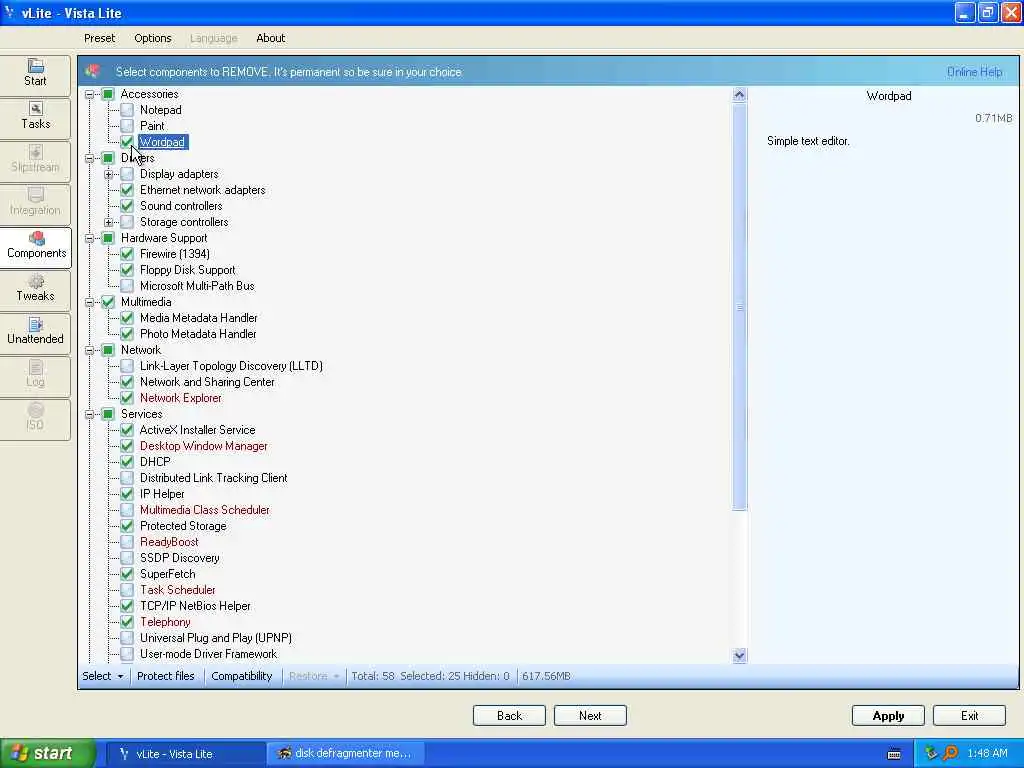Open the Language menu
1024x768 pixels.
(x=214, y=38)
